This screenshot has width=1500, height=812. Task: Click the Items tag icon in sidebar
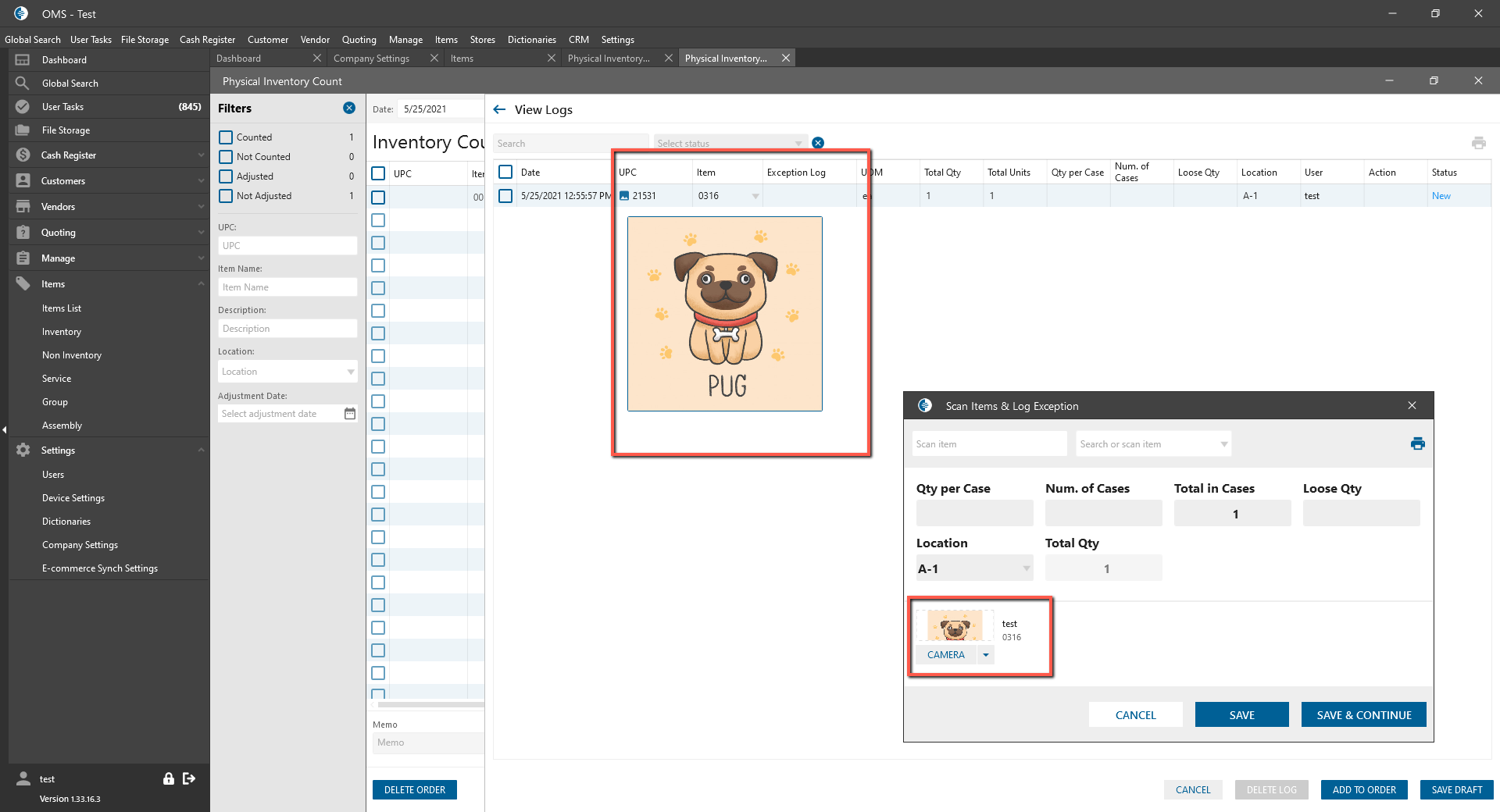(x=23, y=284)
